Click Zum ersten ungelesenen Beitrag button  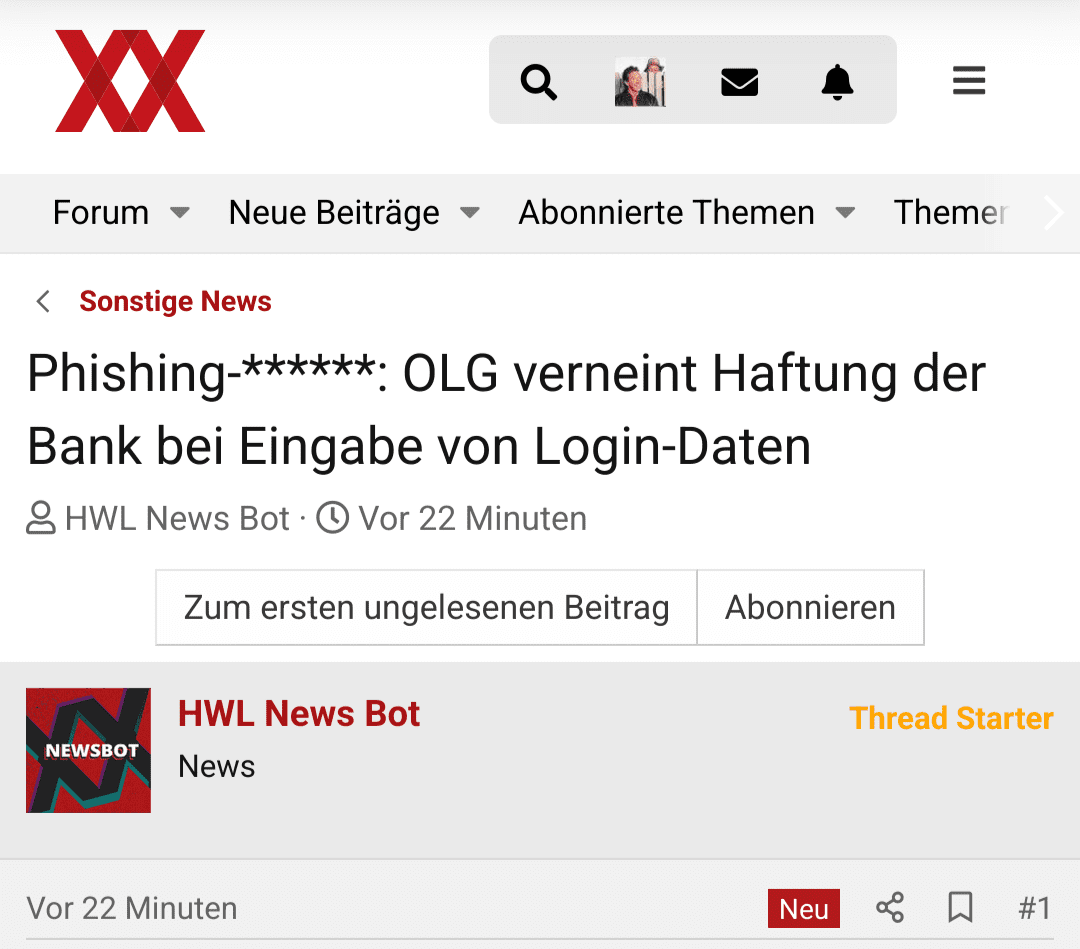pos(426,607)
